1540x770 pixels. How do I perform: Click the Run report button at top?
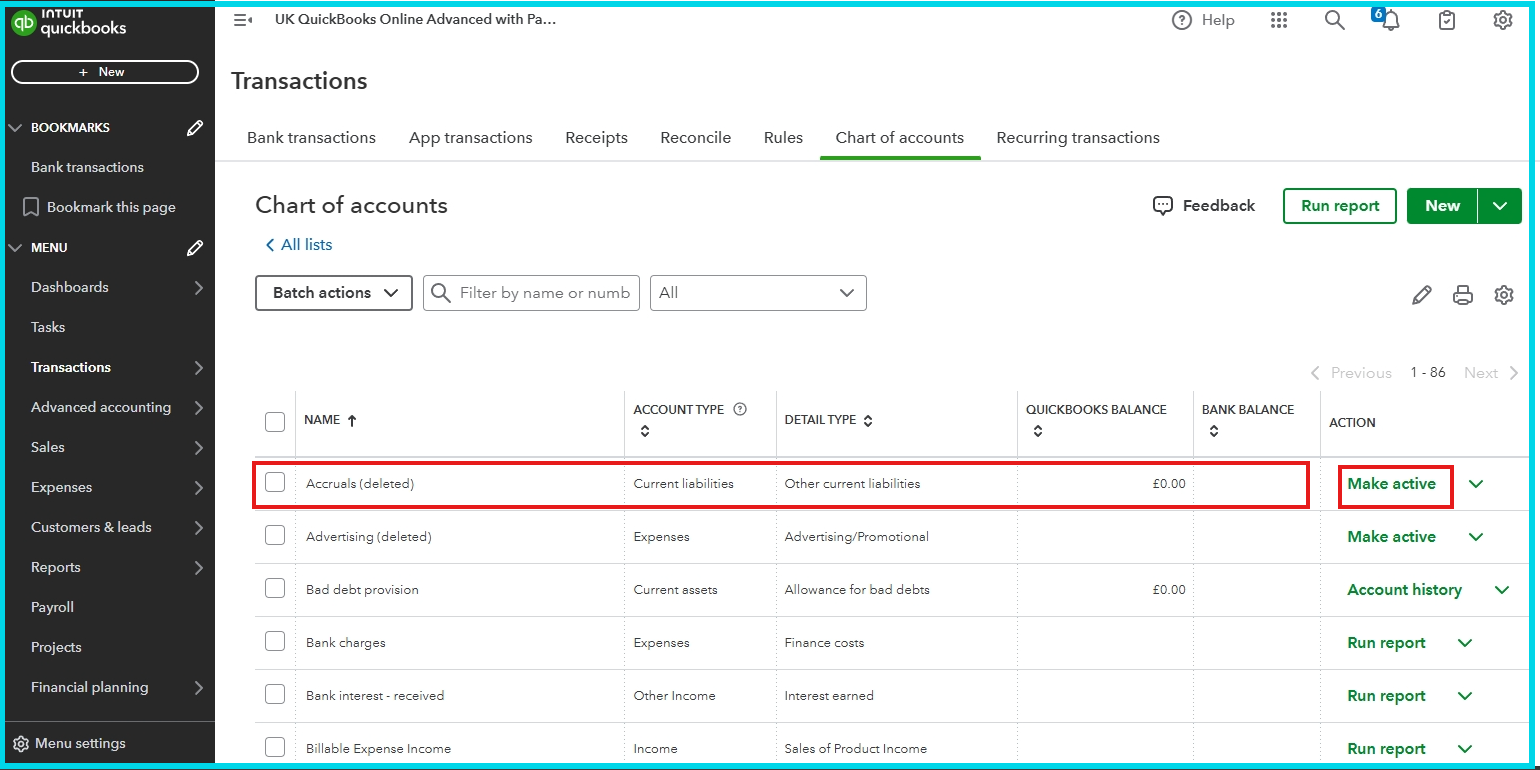coord(1340,206)
